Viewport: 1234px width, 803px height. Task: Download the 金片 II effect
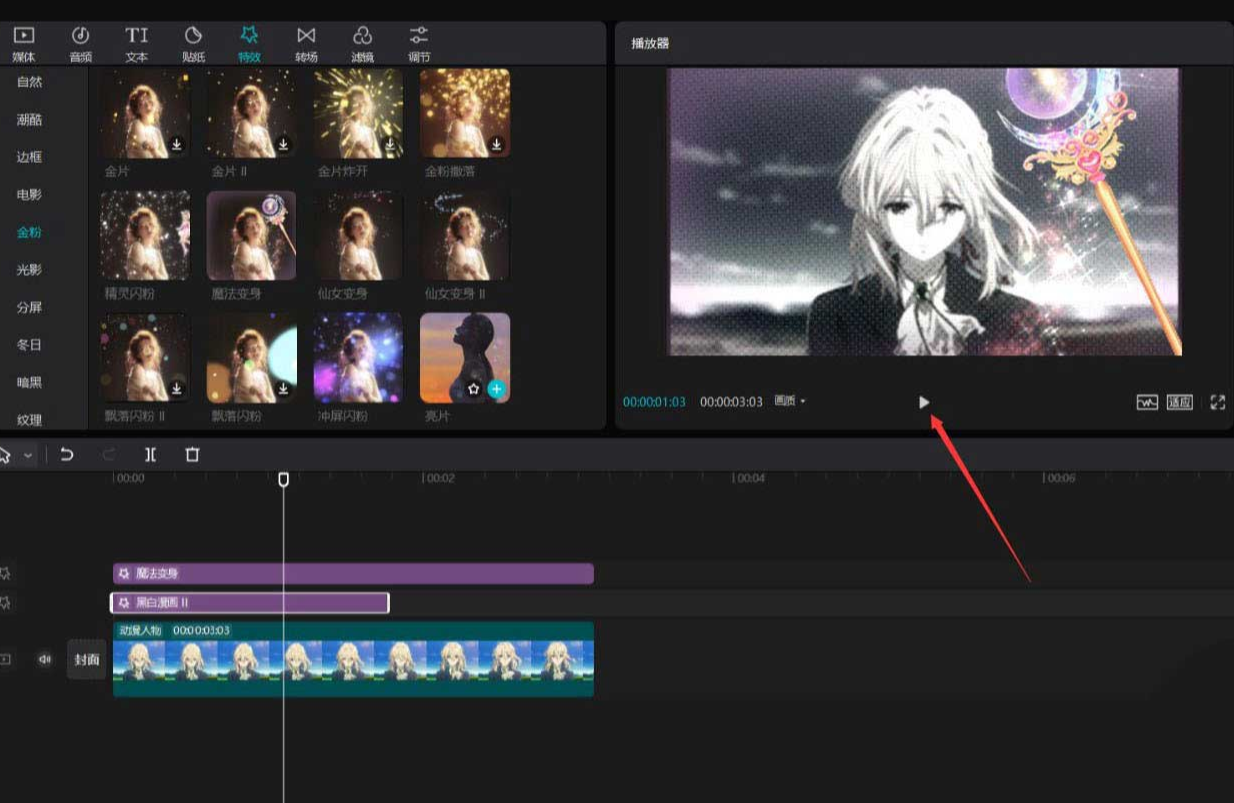tap(283, 145)
